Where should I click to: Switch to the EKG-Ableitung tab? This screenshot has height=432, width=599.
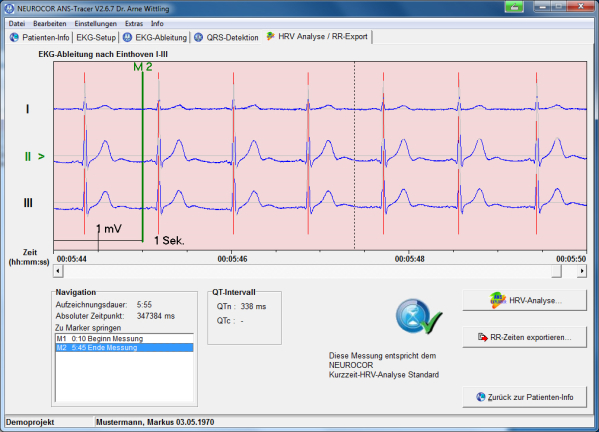click(x=155, y=37)
